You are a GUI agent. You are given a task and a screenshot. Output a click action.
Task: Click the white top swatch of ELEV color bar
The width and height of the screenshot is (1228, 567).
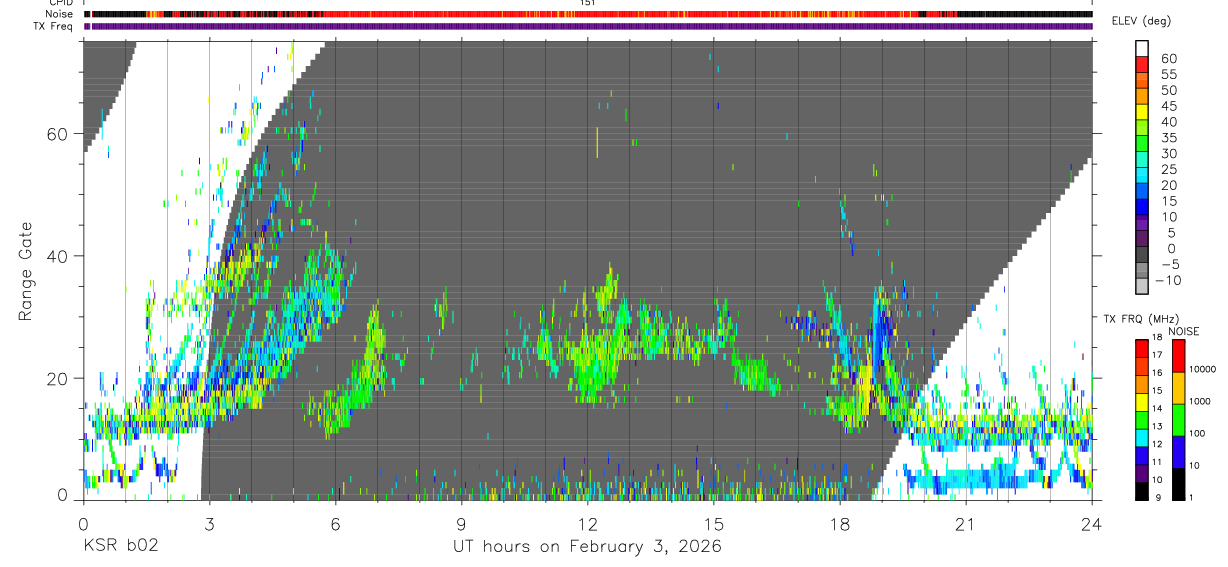click(1142, 49)
